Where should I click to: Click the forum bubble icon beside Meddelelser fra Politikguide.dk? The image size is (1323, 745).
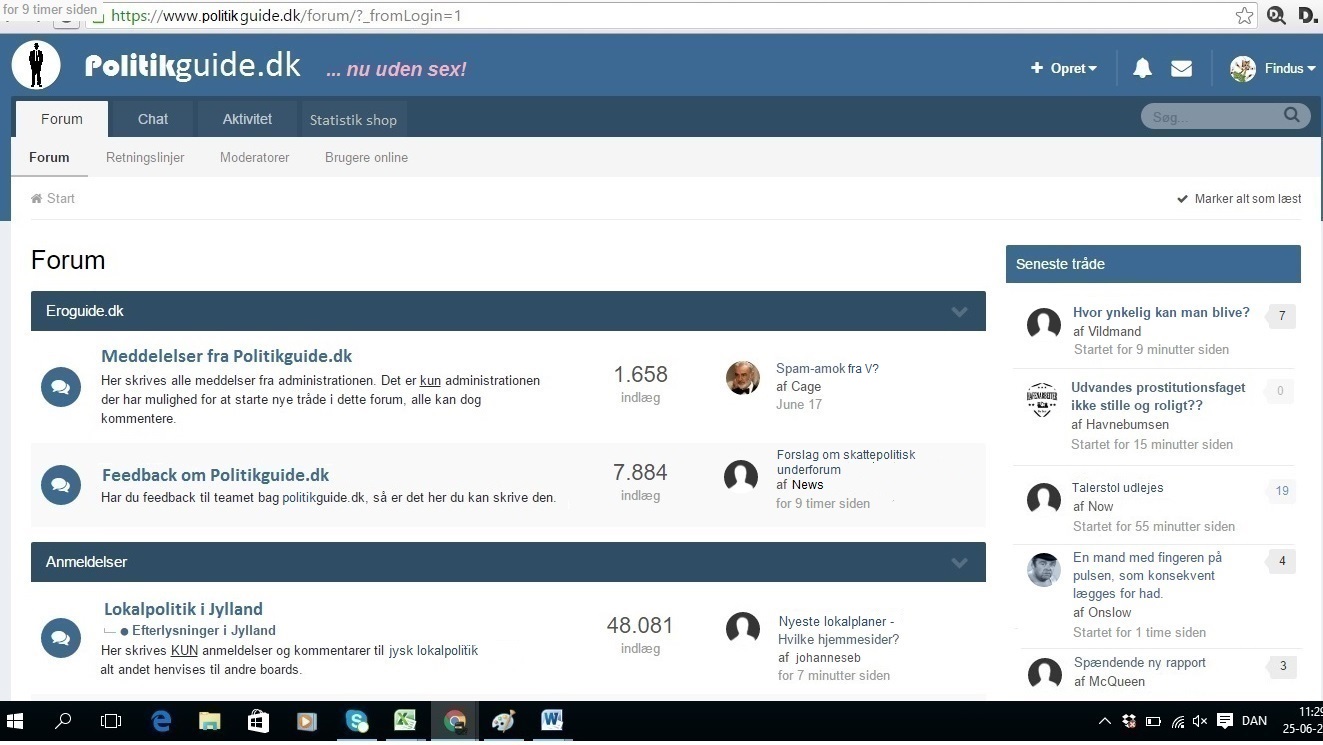click(60, 386)
